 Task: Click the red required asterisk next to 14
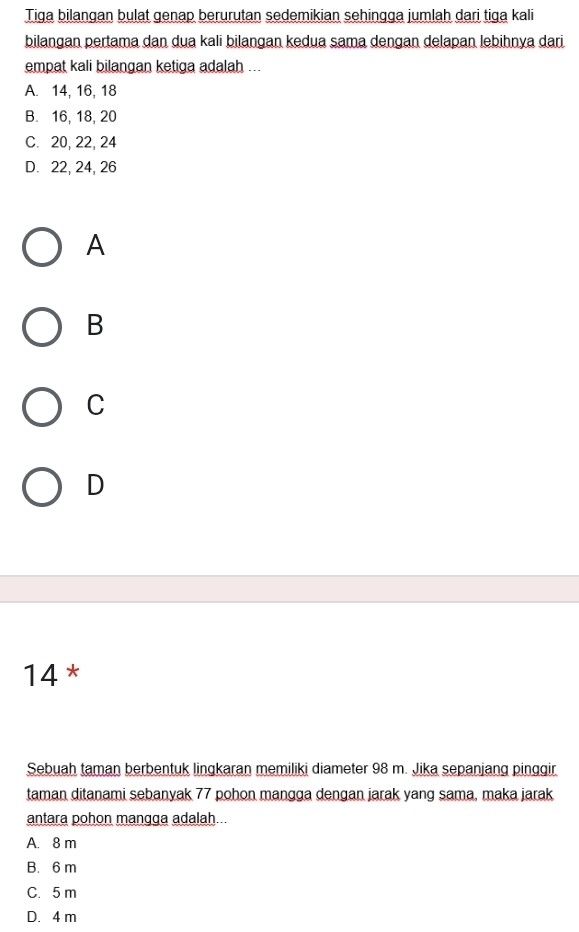(73, 672)
